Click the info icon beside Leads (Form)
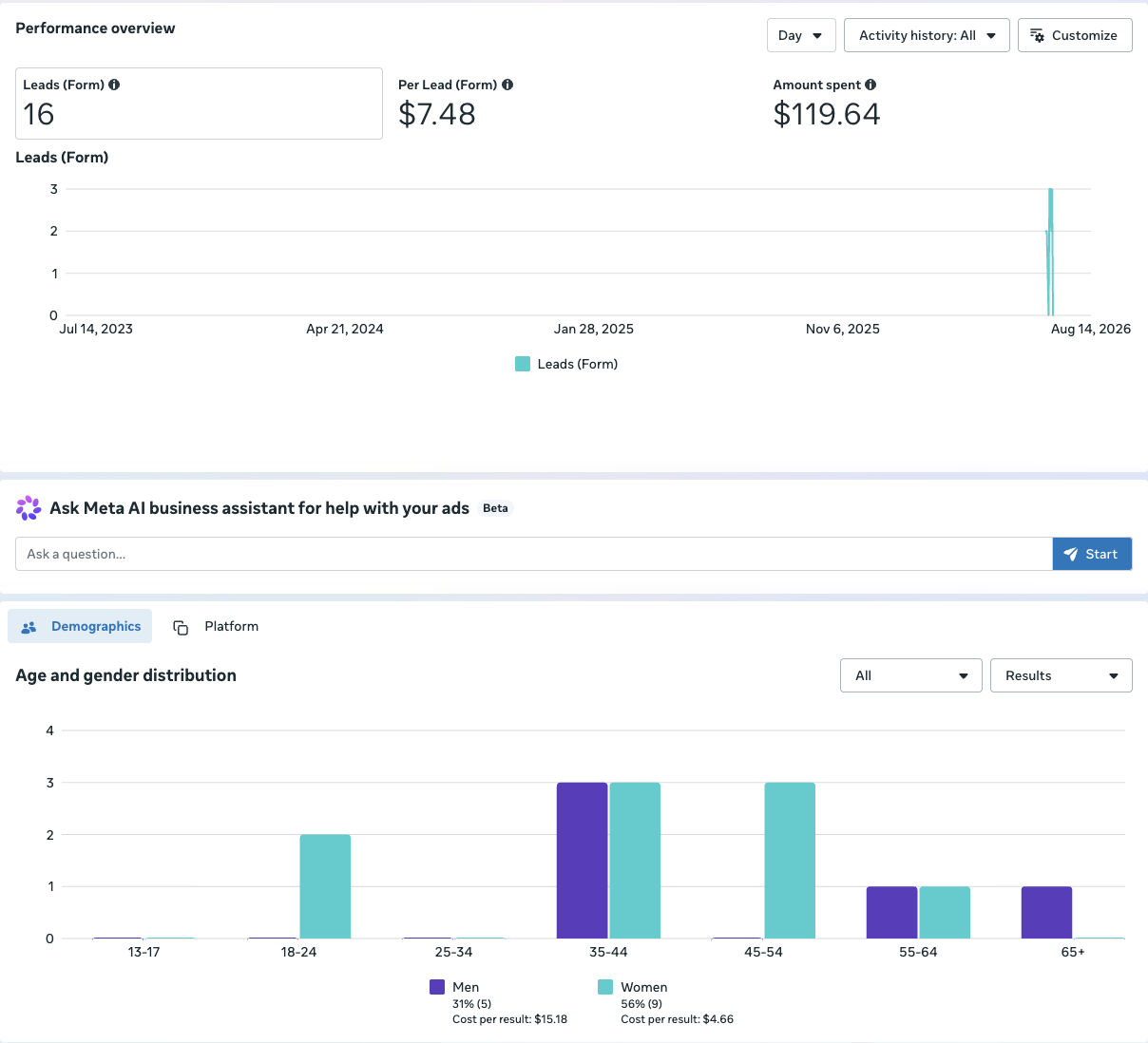The image size is (1148, 1043). [114, 85]
